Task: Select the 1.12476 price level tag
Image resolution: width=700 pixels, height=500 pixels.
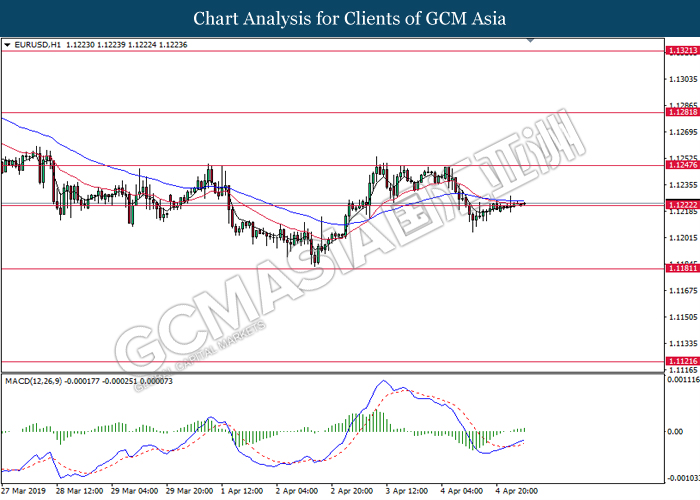Action: pos(682,165)
